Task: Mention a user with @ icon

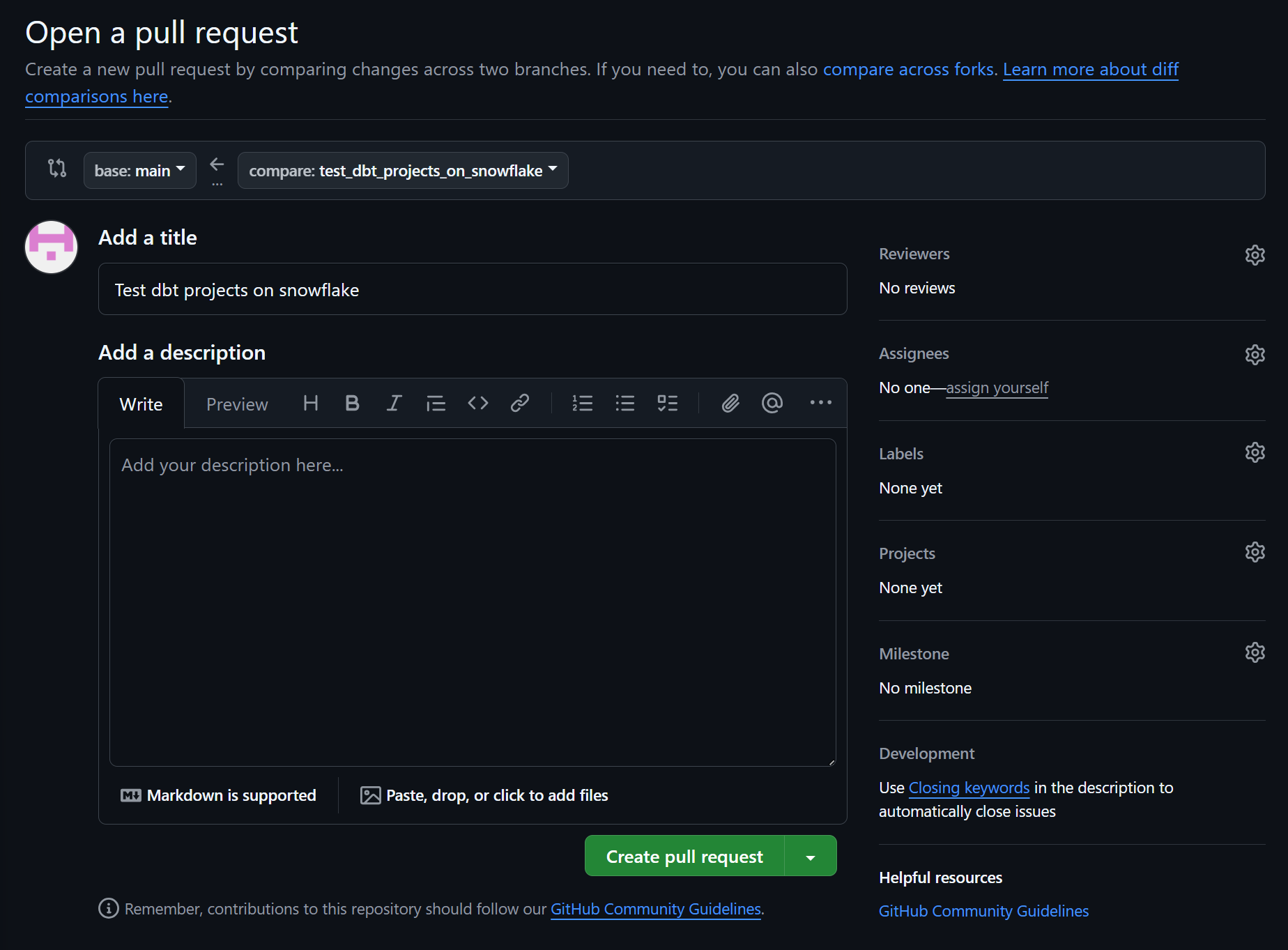Action: (x=772, y=403)
